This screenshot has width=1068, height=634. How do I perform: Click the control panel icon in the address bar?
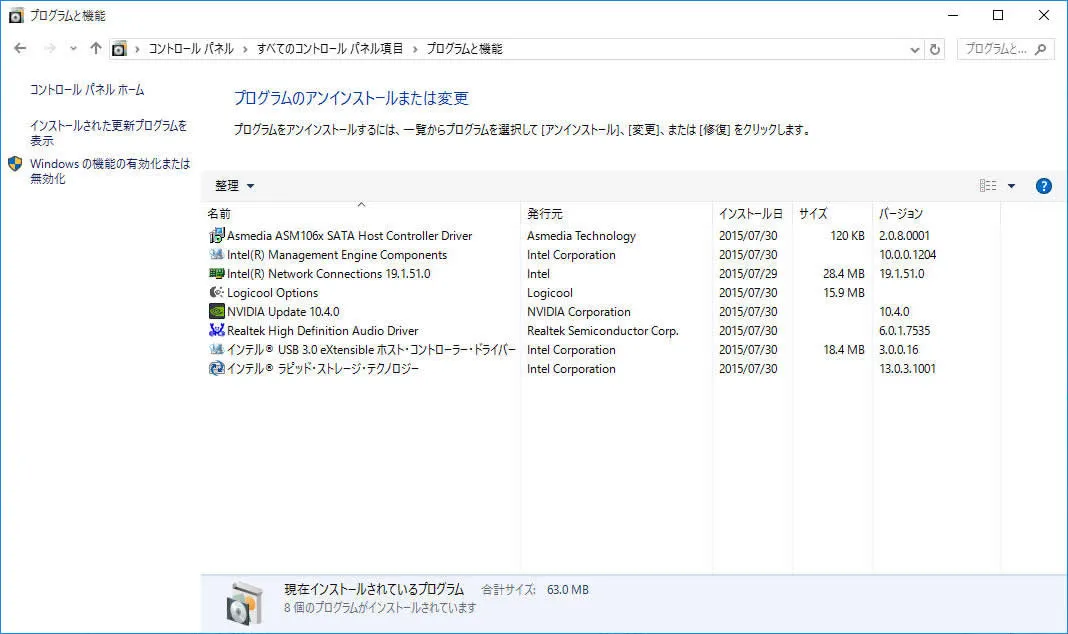click(x=119, y=49)
